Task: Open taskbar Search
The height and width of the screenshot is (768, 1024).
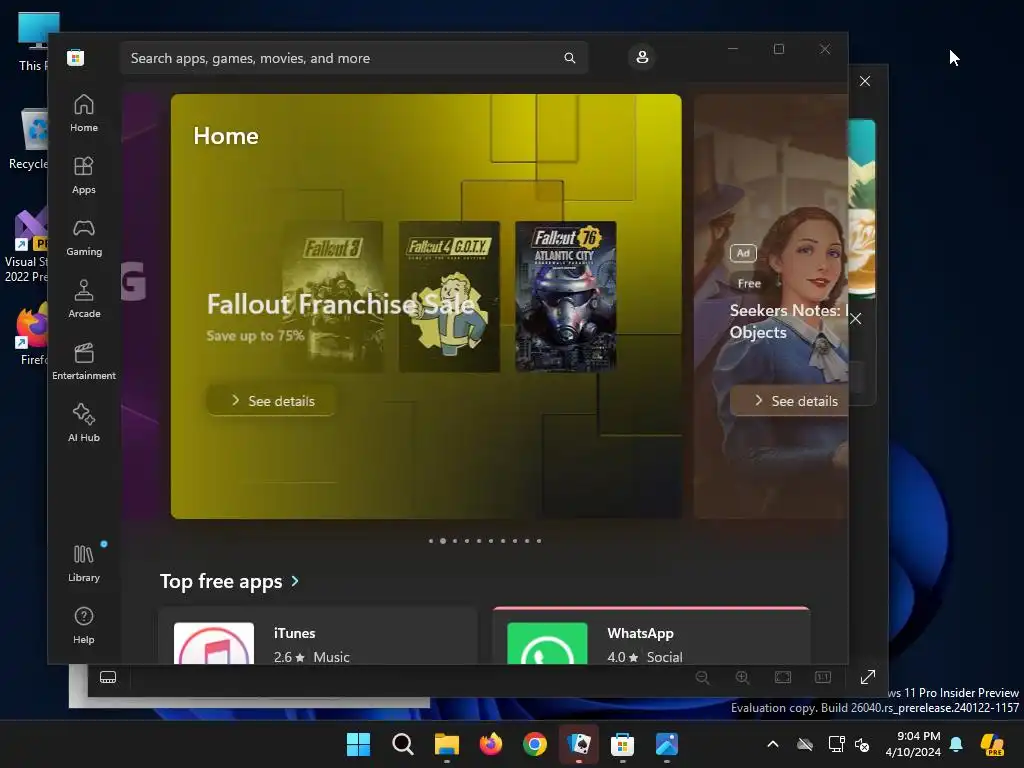Action: [403, 744]
